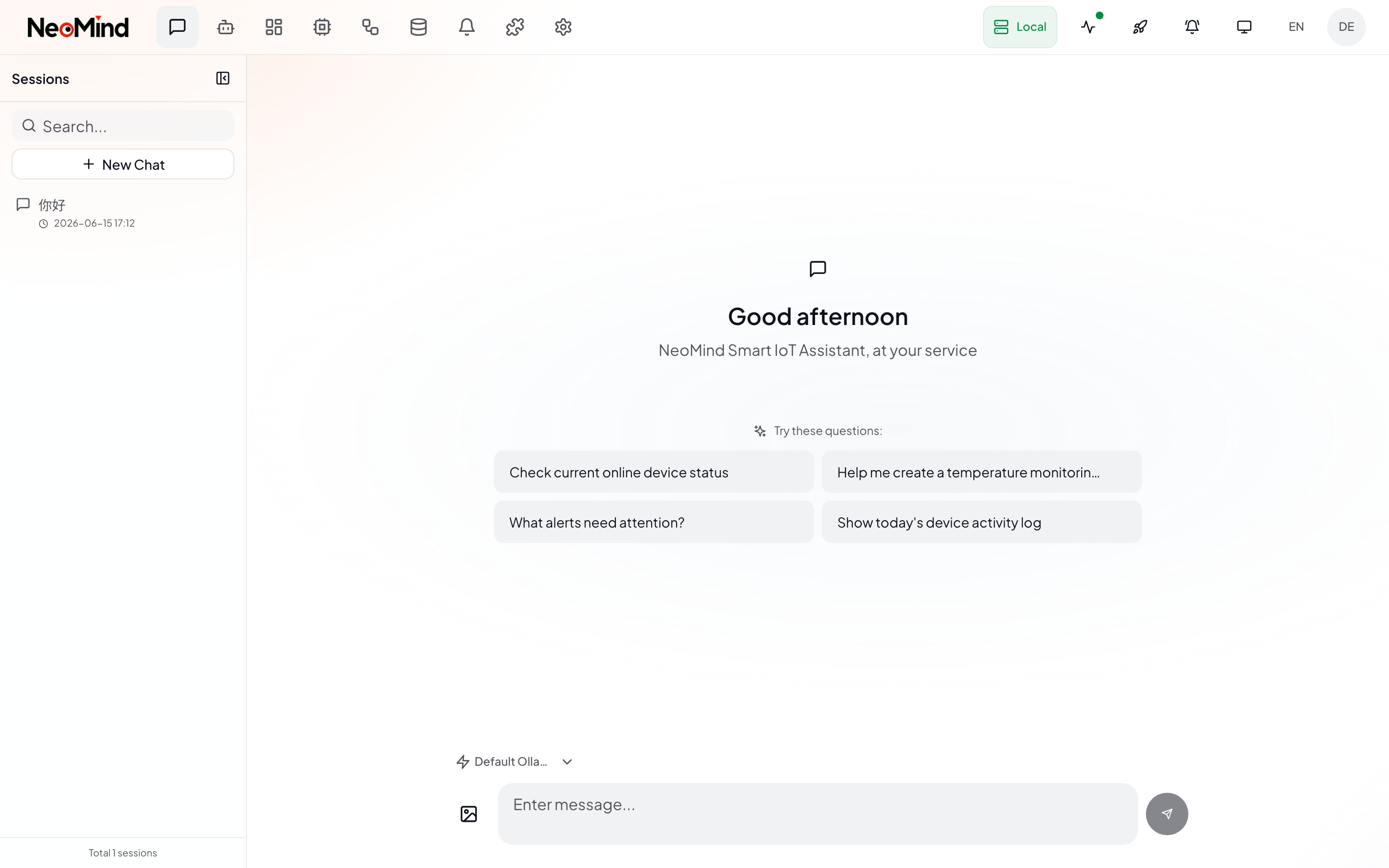
Task: Open the Chat page icon in navbar
Action: point(177,27)
